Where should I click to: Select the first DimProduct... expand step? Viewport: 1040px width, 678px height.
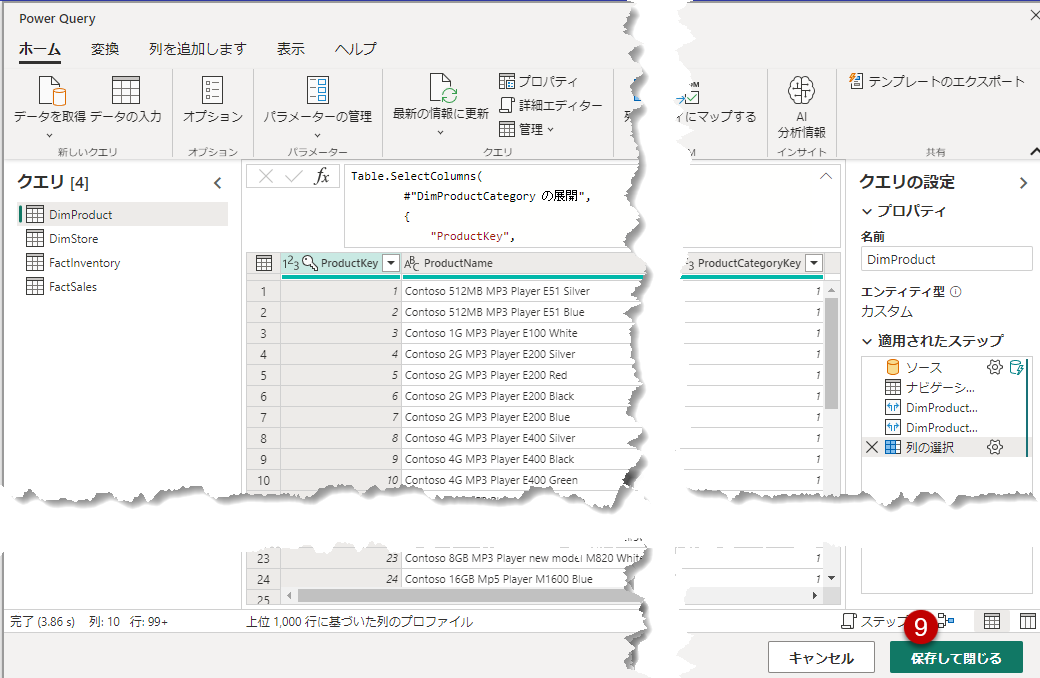tap(940, 407)
